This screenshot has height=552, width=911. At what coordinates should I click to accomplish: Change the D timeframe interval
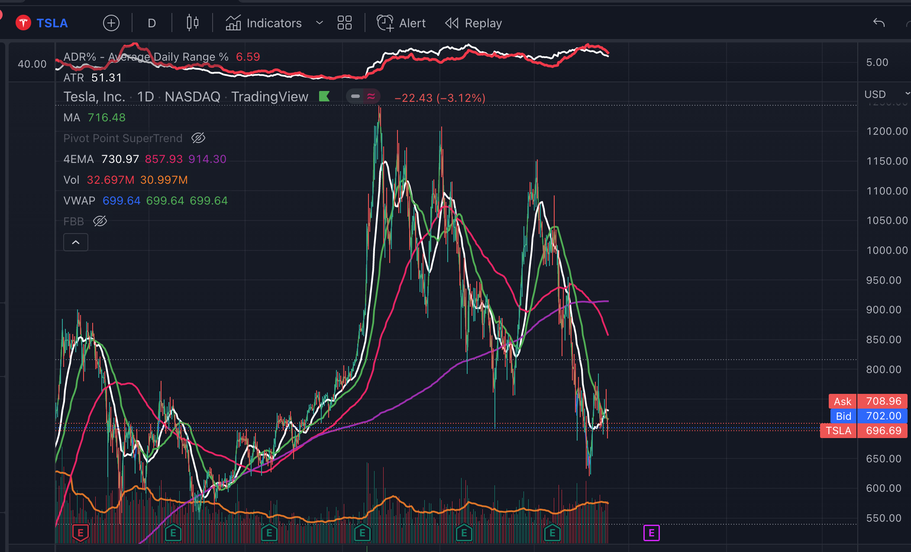[152, 23]
